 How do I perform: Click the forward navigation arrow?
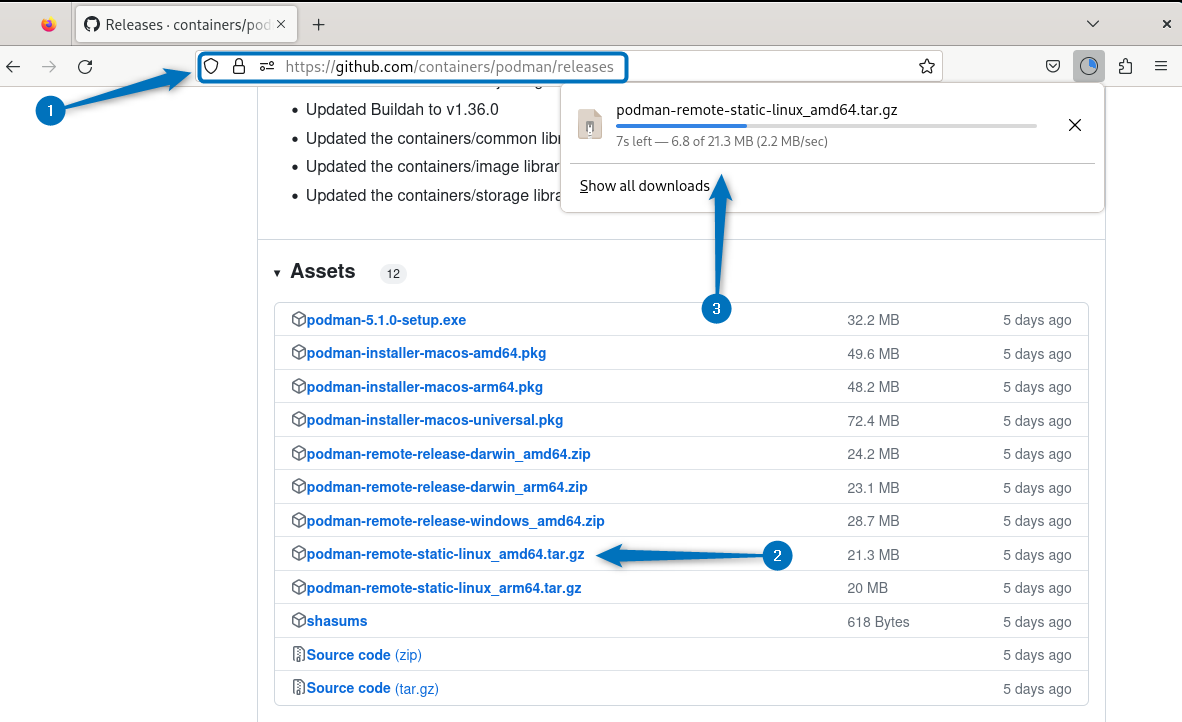(49, 66)
